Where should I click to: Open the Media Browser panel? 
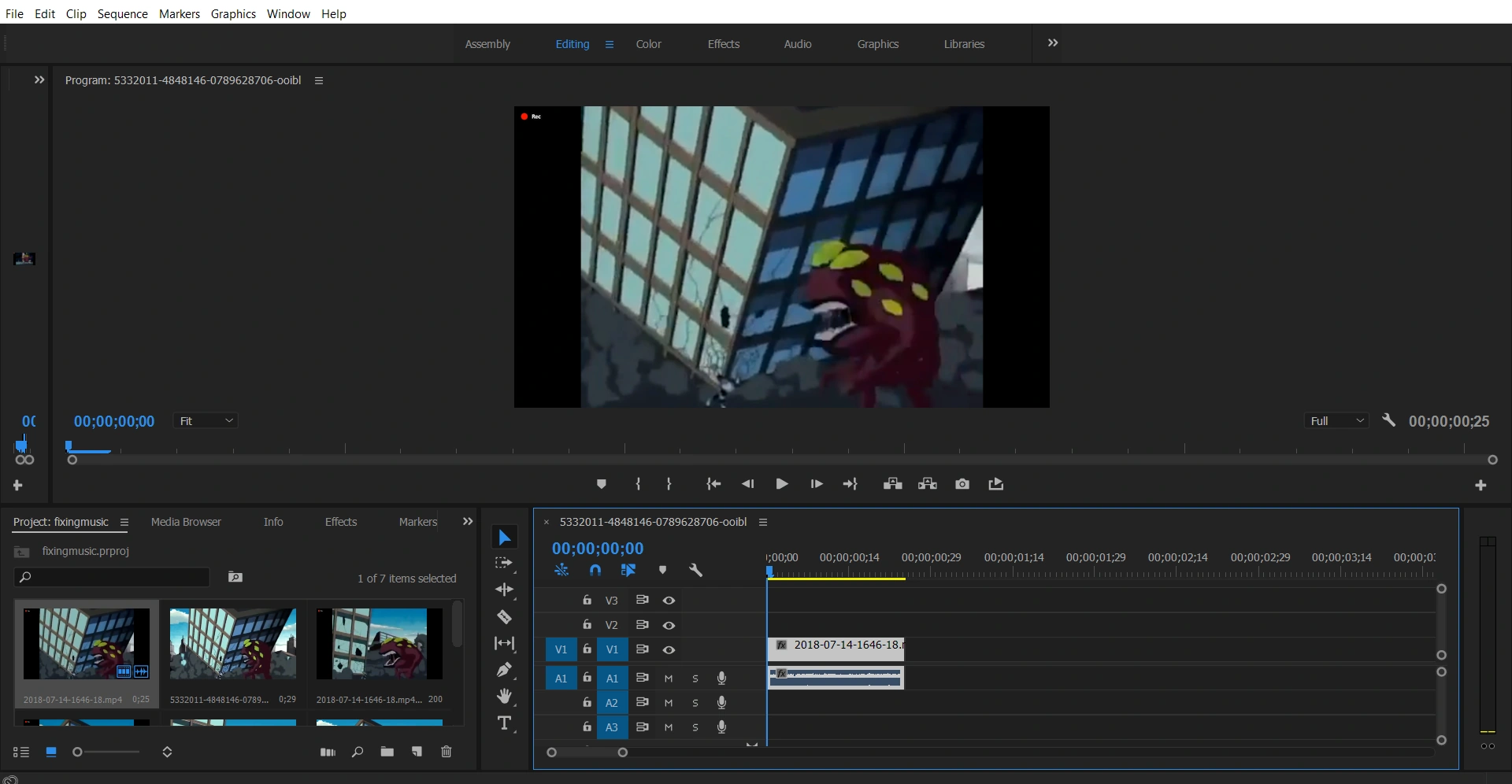[186, 522]
